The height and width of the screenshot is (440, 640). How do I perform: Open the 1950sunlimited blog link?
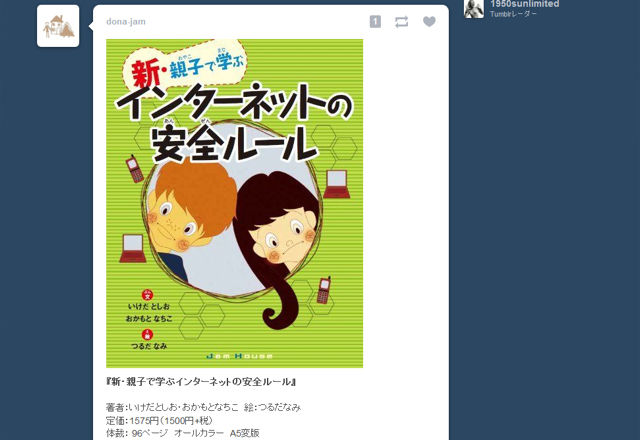click(524, 4)
